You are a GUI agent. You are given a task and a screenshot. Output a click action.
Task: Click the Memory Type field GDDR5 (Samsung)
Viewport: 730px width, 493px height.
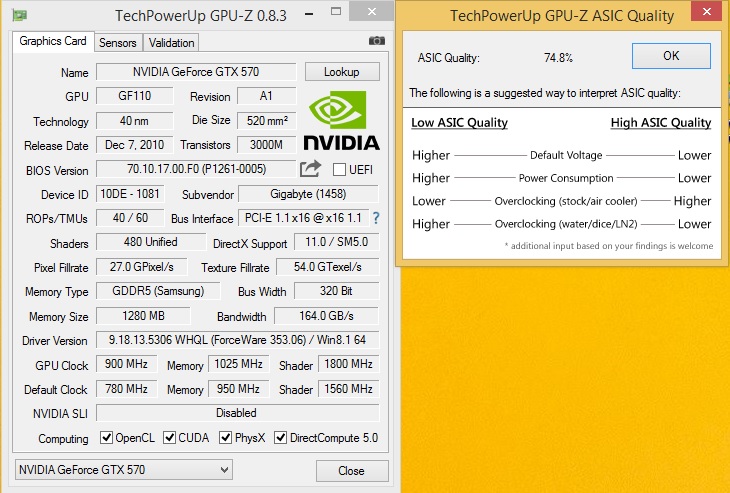point(158,291)
